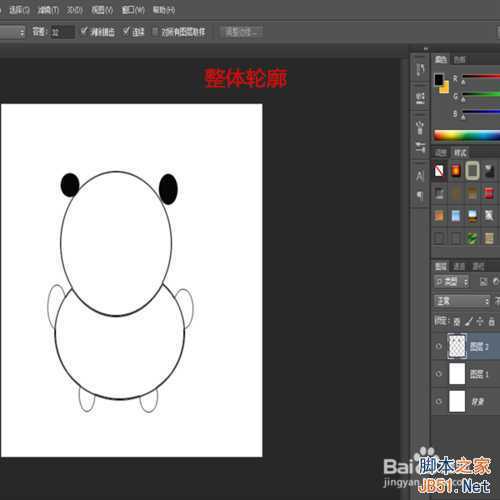Select the 图层 2 layer thumbnail
This screenshot has height=500, width=500.
[457, 346]
